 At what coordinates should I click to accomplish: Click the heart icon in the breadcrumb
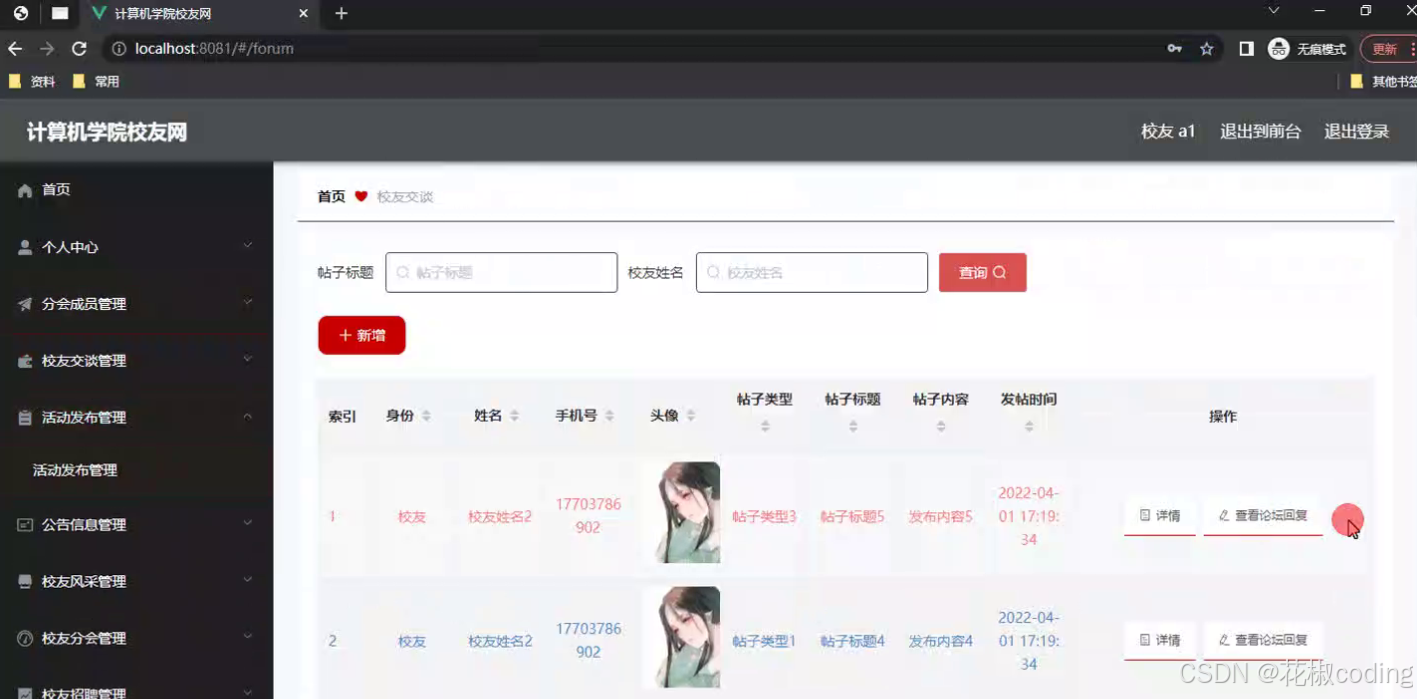pos(361,196)
